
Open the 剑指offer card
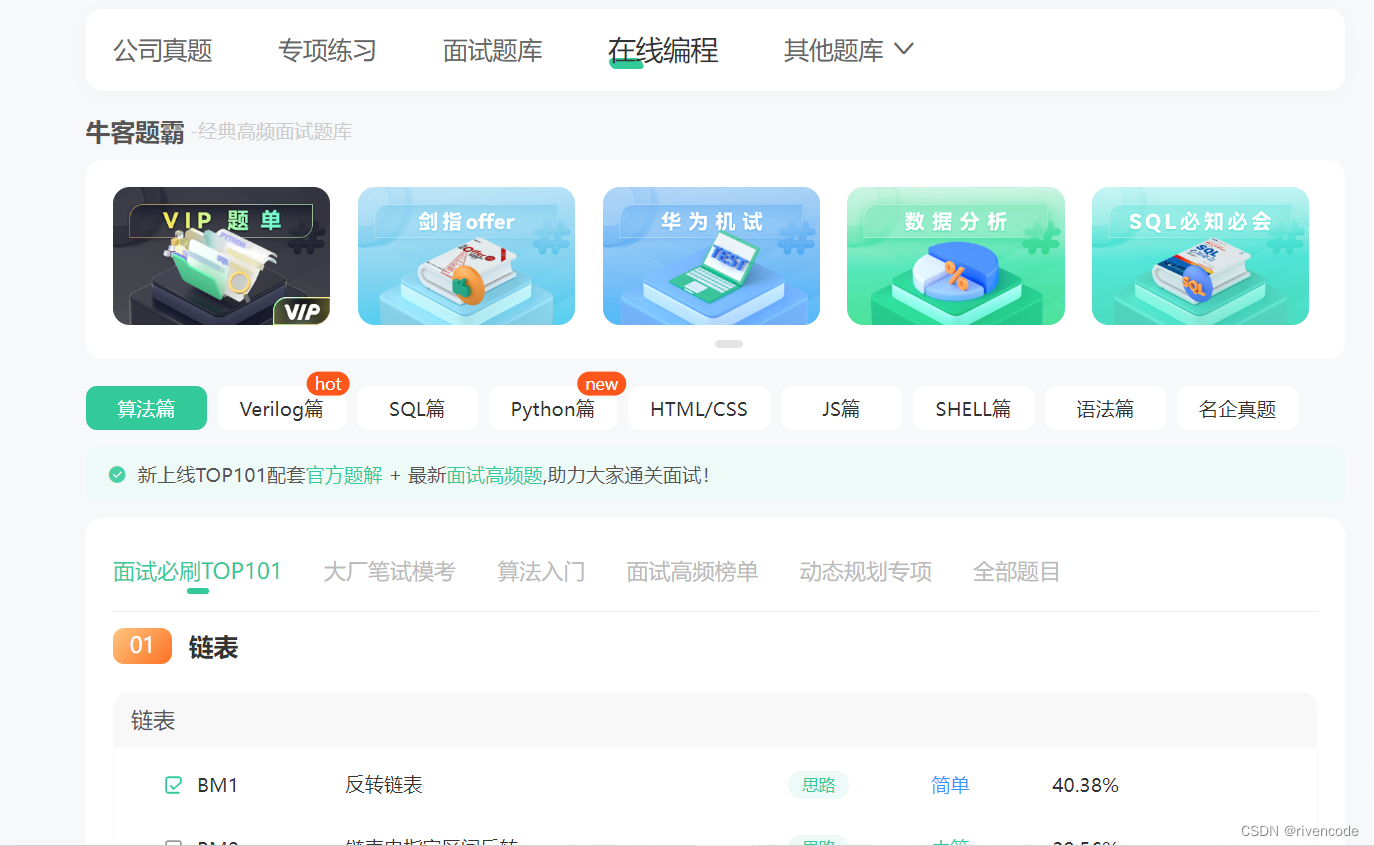coord(466,256)
